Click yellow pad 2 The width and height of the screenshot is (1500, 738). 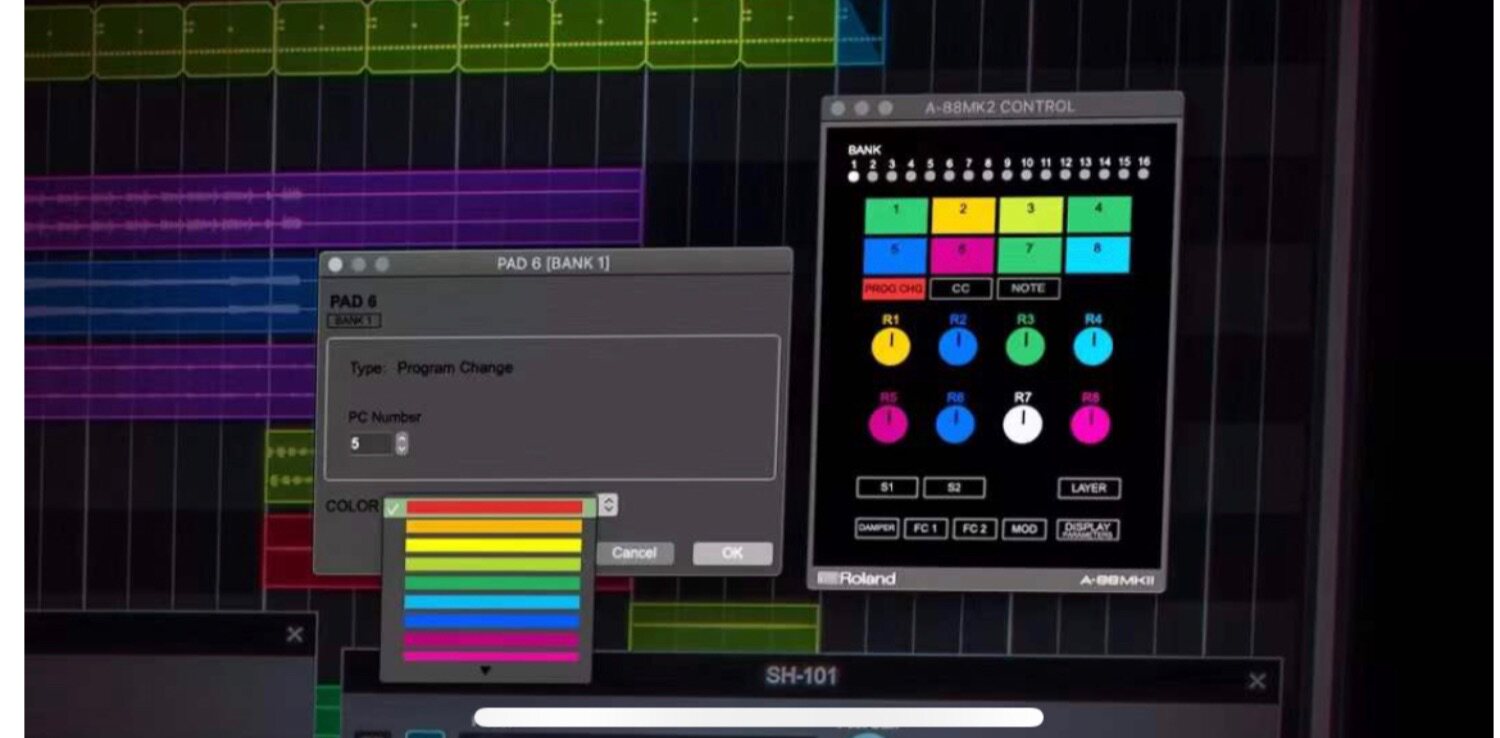click(963, 215)
